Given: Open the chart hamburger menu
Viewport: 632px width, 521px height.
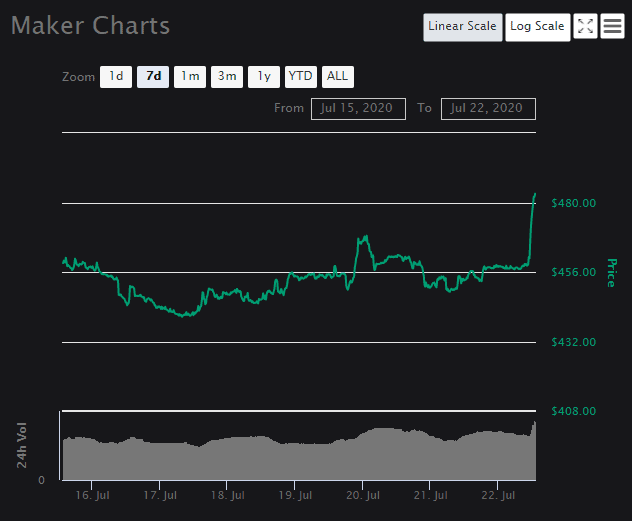Looking at the screenshot, I should point(613,27).
